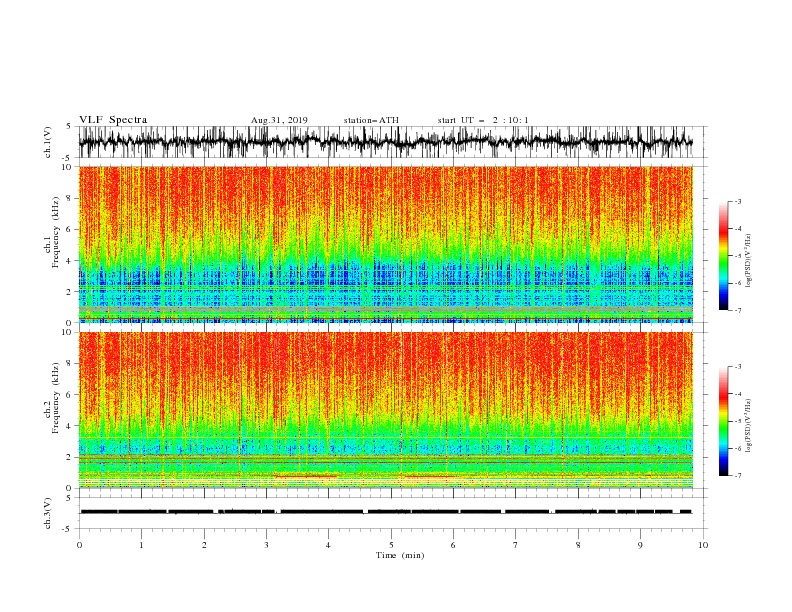Click the ch.2 spectrogram color scale bar
Screen dimensions: 792x612
pos(724,421)
